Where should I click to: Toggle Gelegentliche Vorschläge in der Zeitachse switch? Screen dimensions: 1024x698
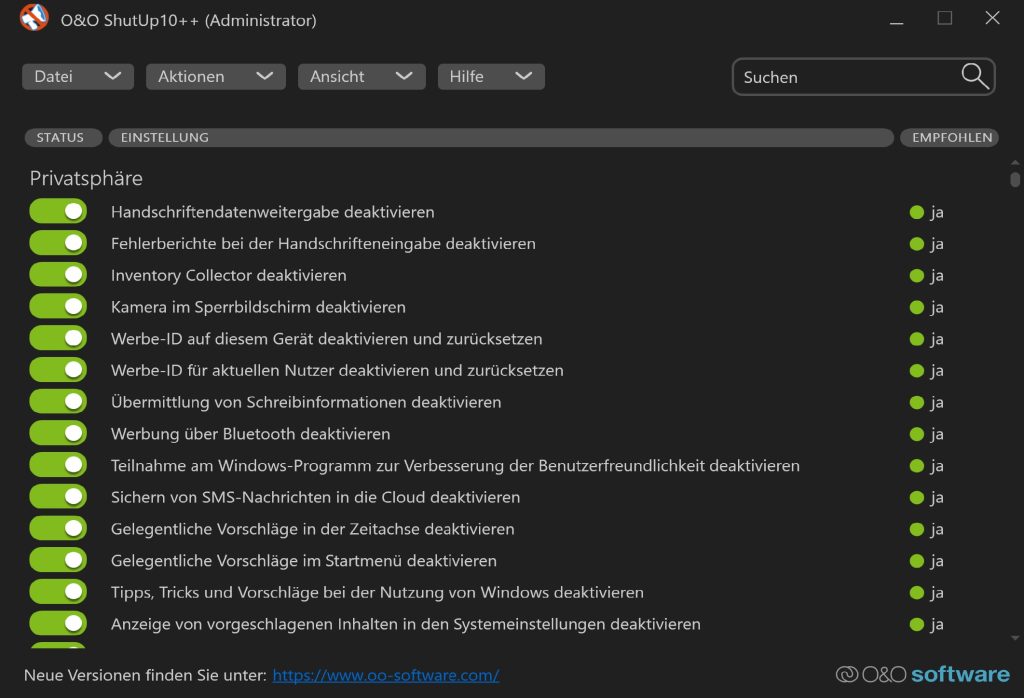tap(58, 528)
